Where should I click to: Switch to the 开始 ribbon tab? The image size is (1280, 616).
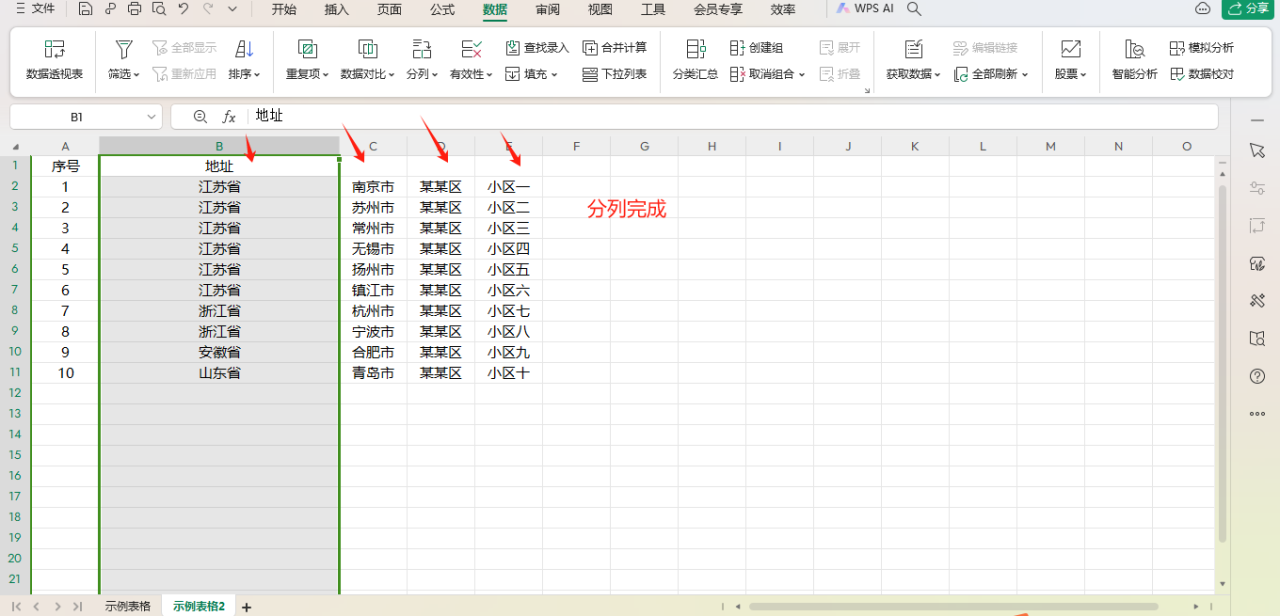(284, 10)
